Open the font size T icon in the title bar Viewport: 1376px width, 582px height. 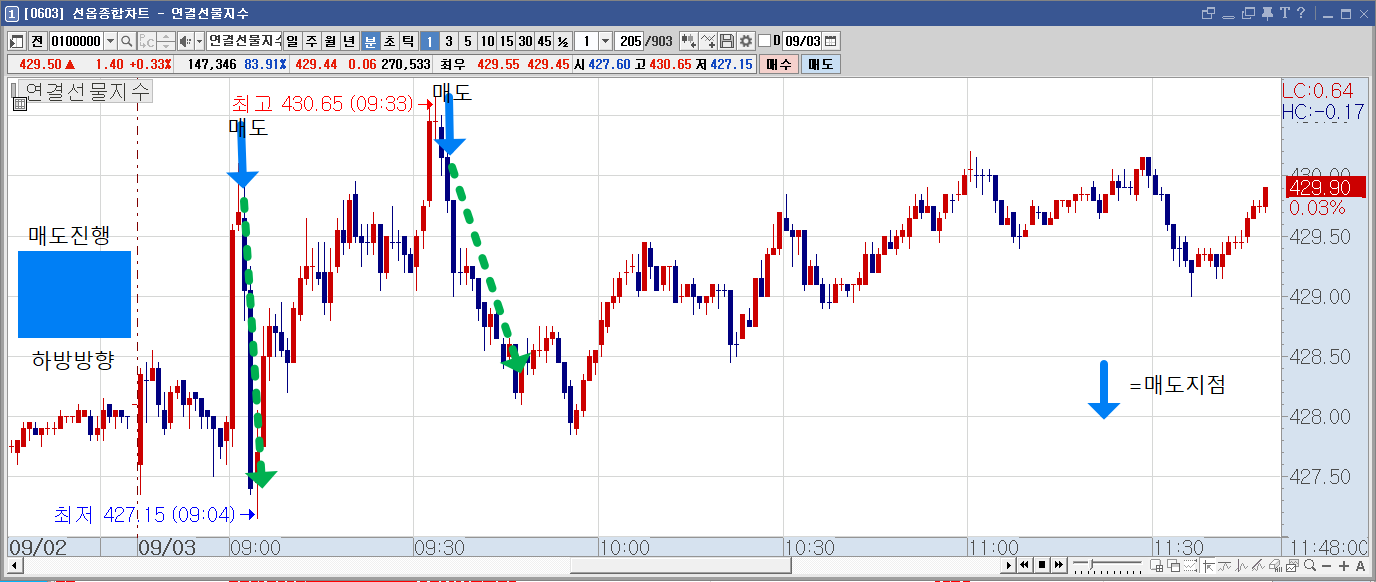point(1285,13)
